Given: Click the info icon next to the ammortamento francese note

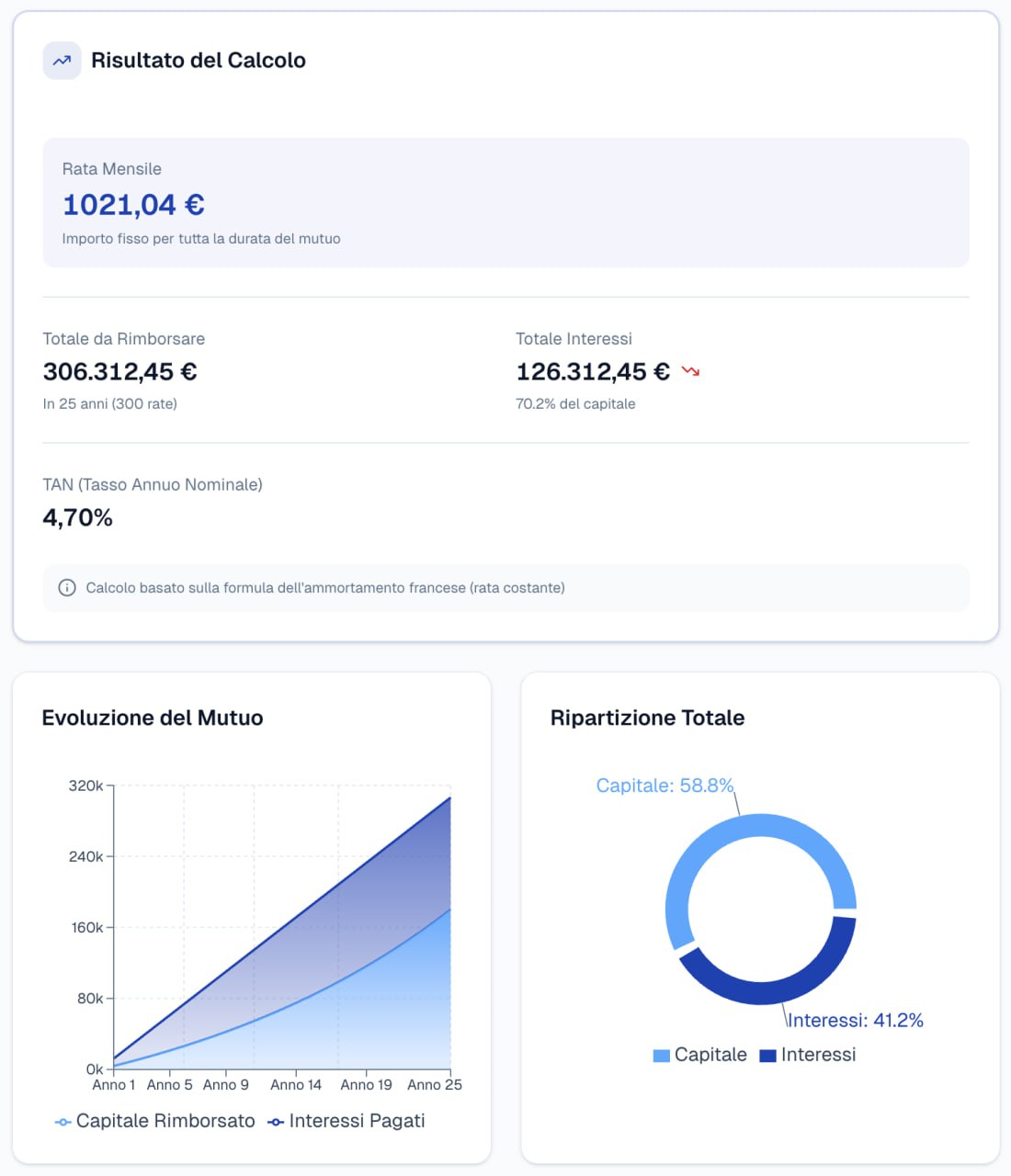Looking at the screenshot, I should [x=67, y=588].
